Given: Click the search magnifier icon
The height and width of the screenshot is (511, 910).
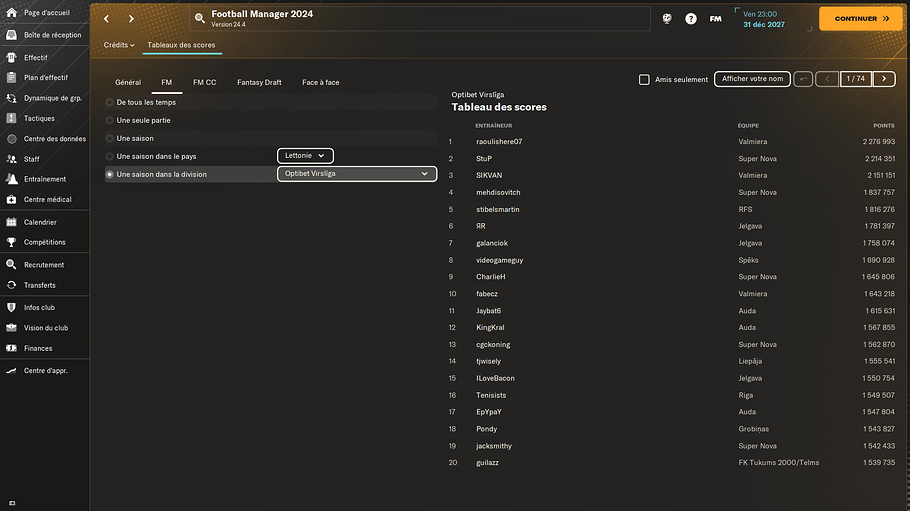Looking at the screenshot, I should tap(201, 19).
